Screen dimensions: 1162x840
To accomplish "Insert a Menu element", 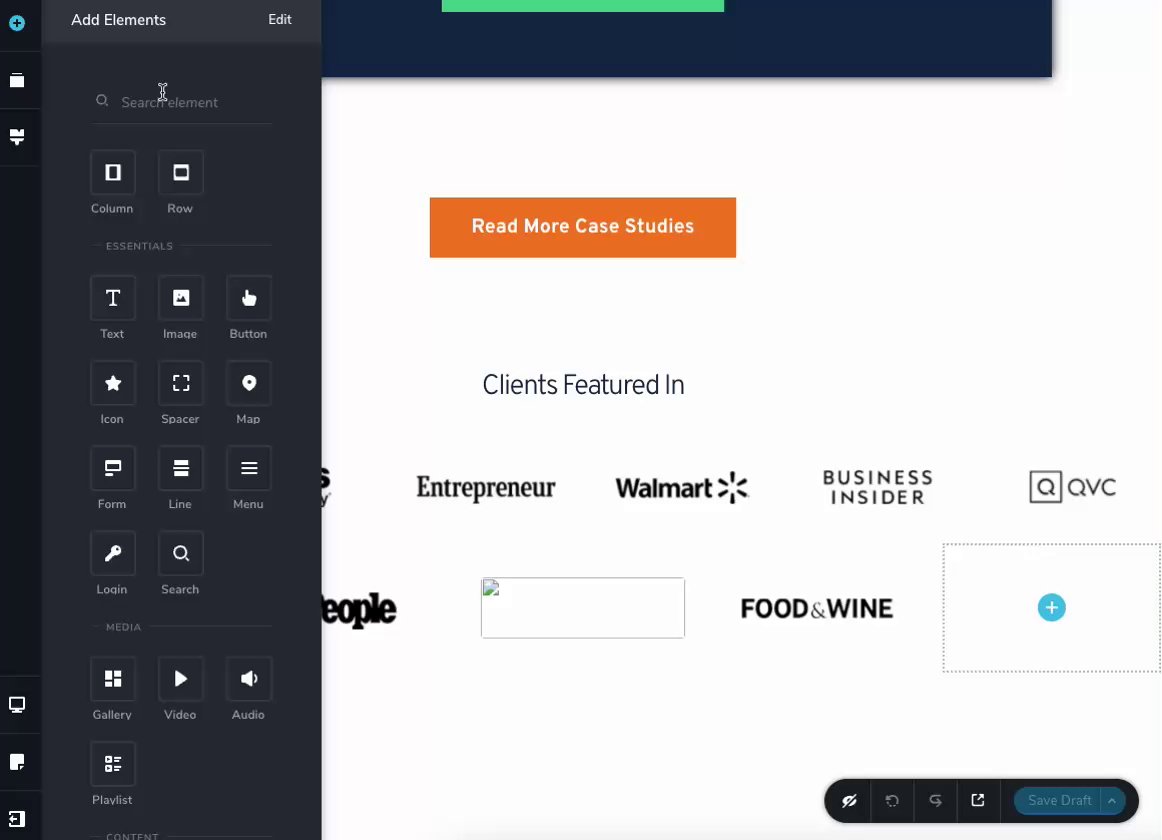I will pyautogui.click(x=249, y=469).
